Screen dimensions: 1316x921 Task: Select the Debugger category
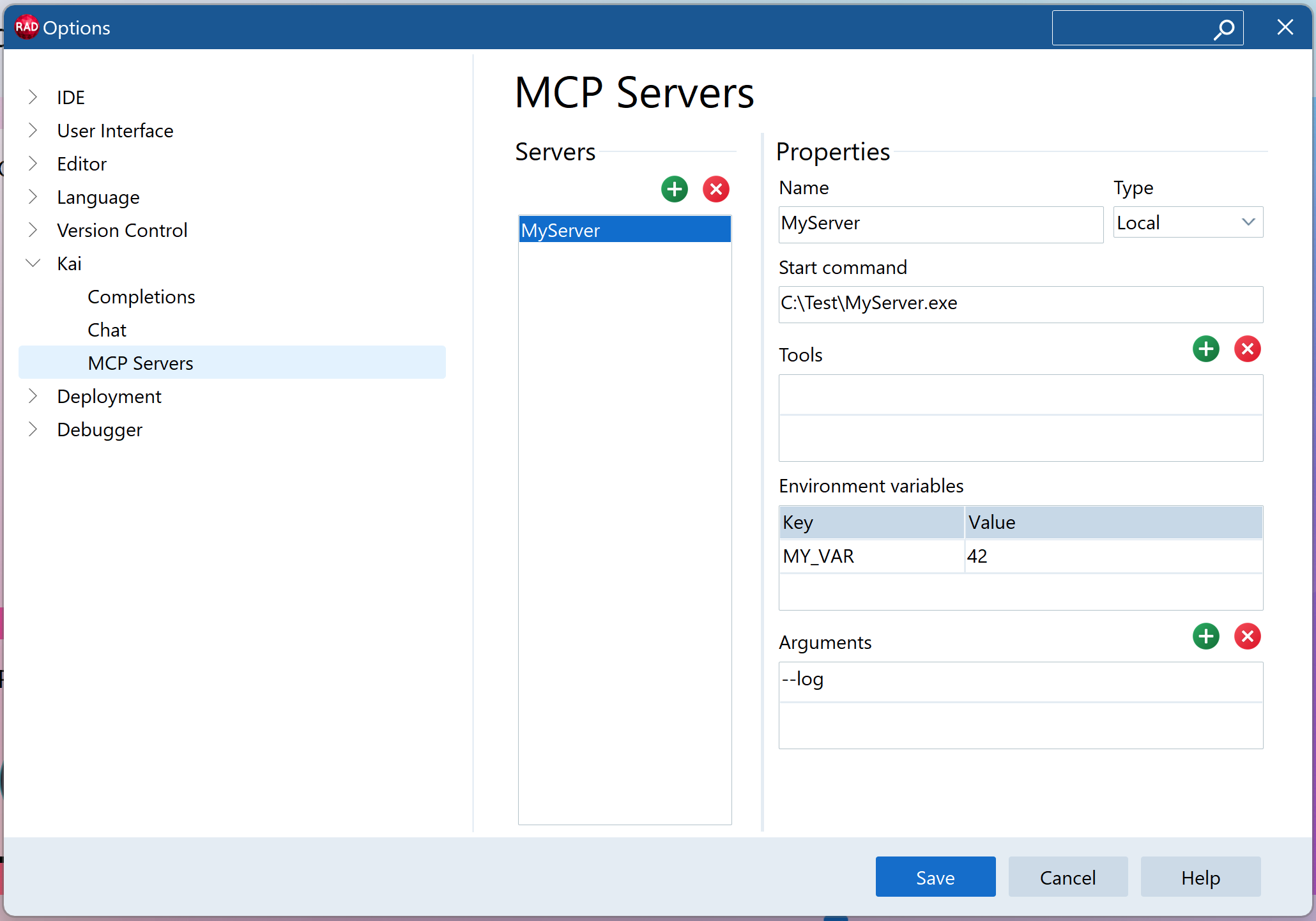(x=100, y=430)
